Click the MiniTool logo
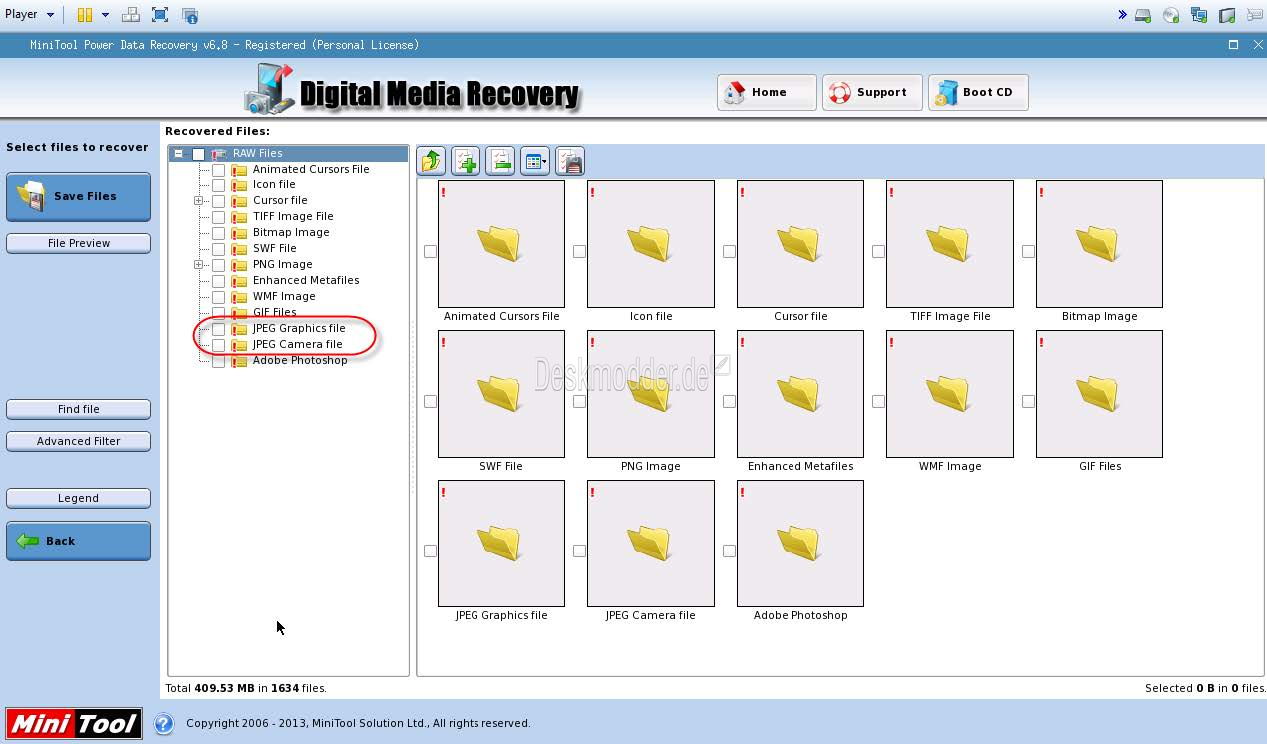The width and height of the screenshot is (1267, 744). pos(74,724)
